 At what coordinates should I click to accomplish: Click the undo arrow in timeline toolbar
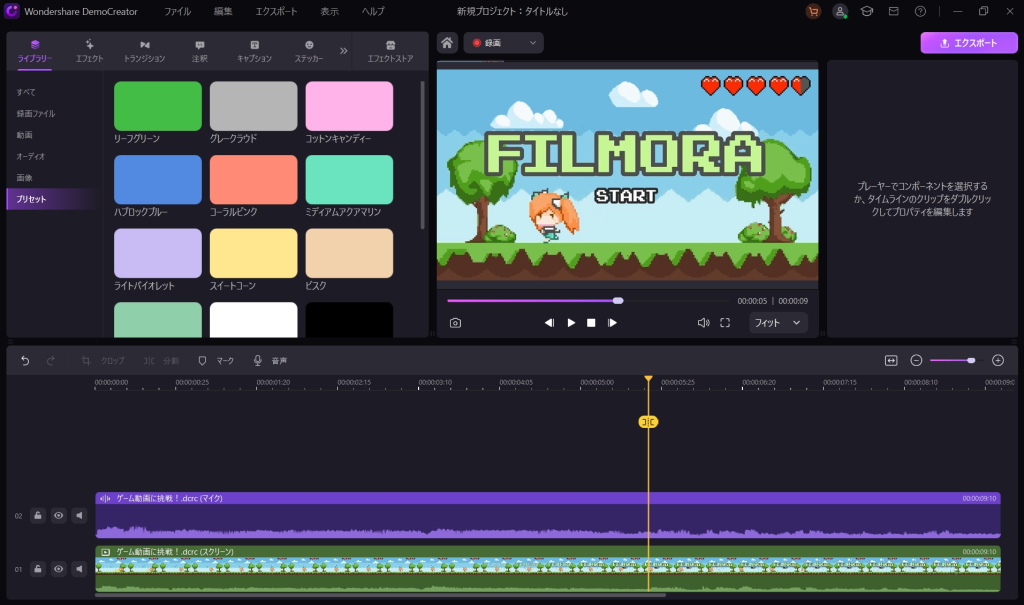click(x=25, y=360)
